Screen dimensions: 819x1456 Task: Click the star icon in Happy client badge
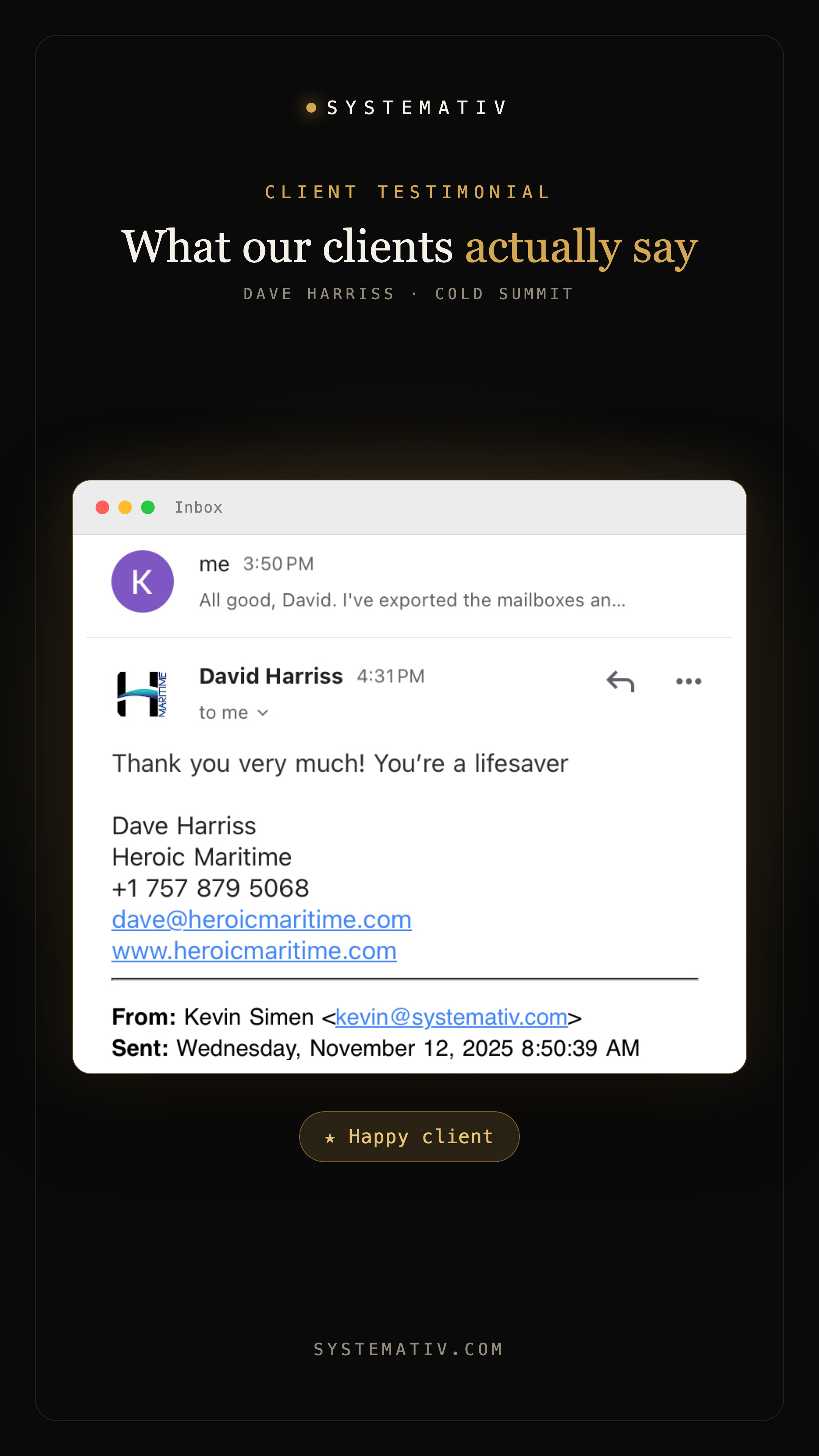click(330, 1138)
